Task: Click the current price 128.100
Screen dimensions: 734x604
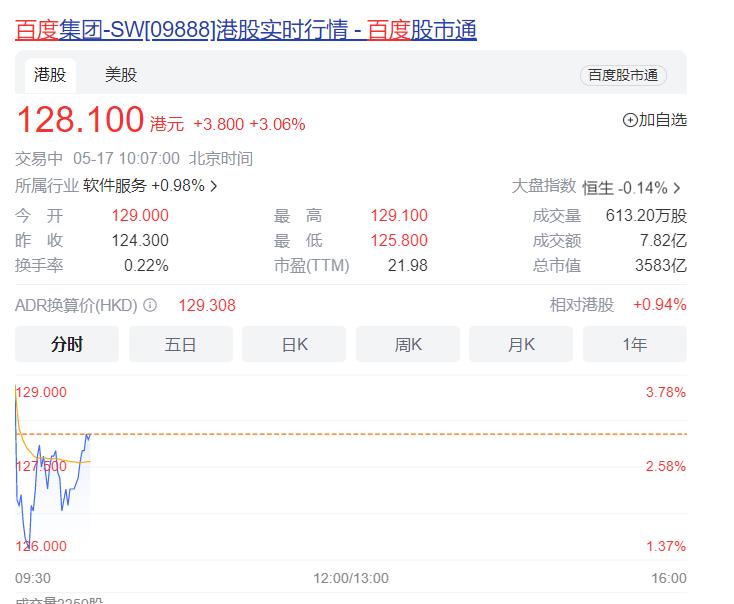Action: click(80, 119)
